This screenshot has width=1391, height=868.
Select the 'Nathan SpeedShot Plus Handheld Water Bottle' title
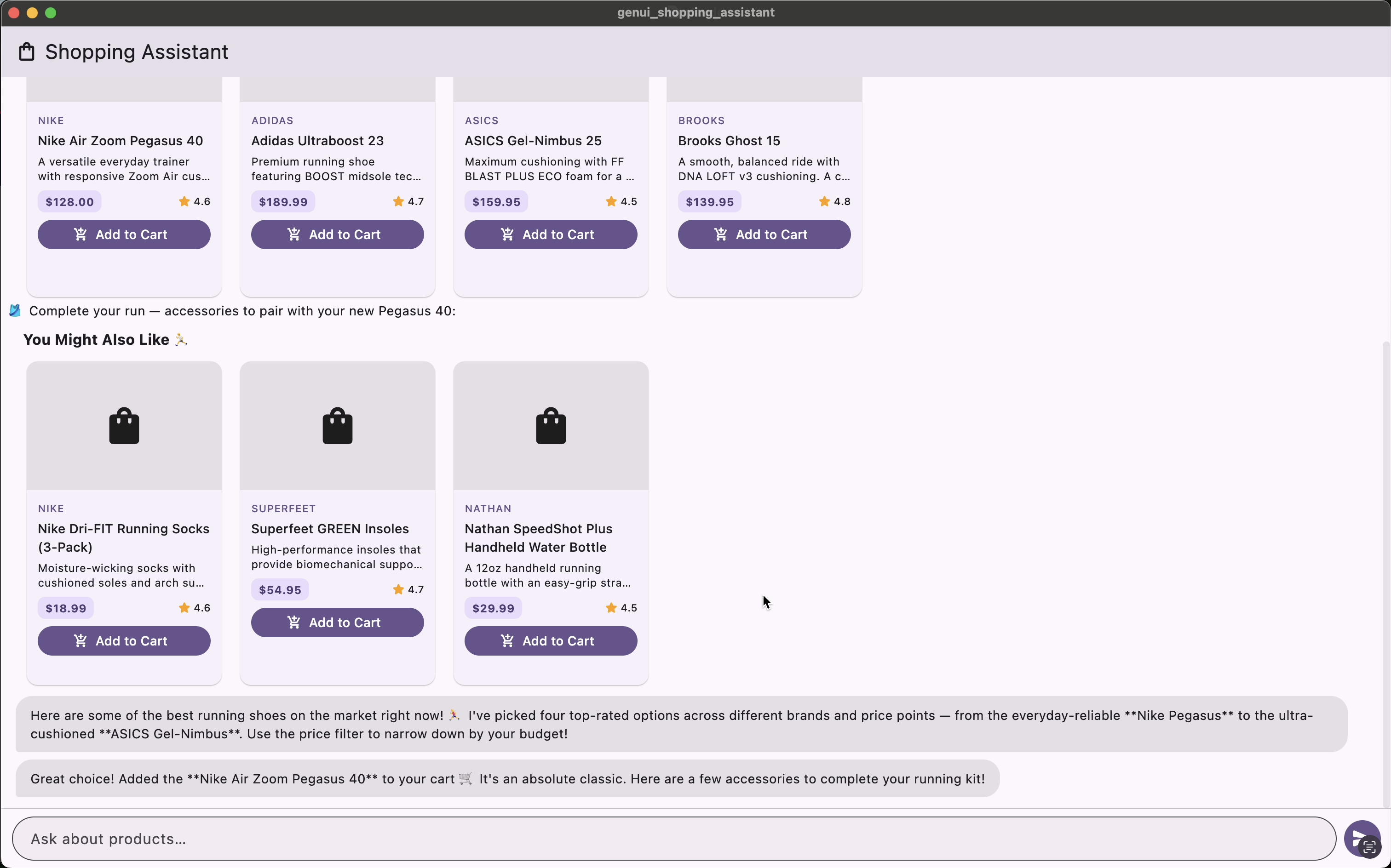pyautogui.click(x=539, y=538)
